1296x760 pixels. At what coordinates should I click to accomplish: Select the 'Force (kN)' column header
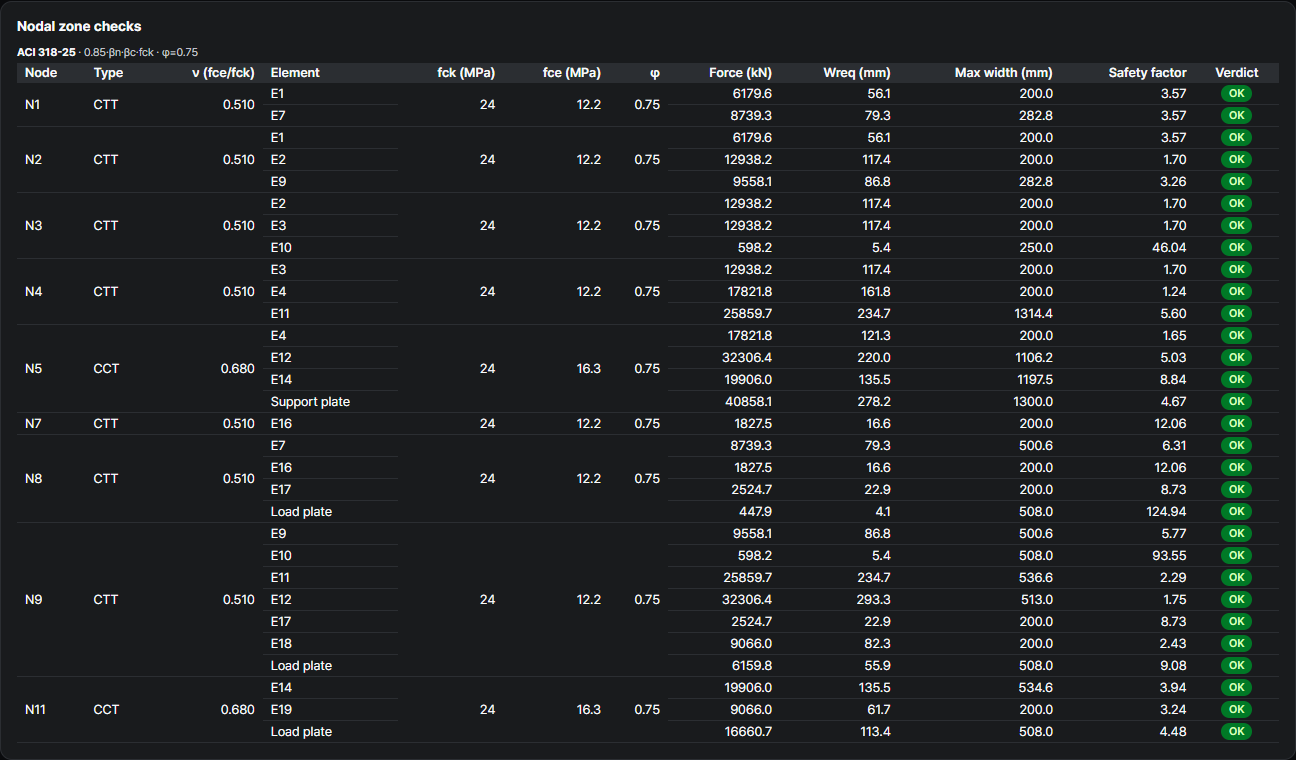coord(740,73)
